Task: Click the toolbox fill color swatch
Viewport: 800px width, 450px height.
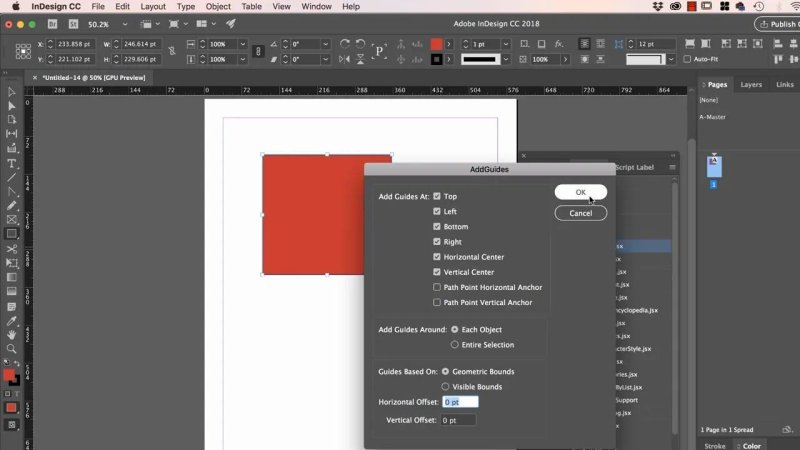Action: pyautogui.click(x=9, y=375)
